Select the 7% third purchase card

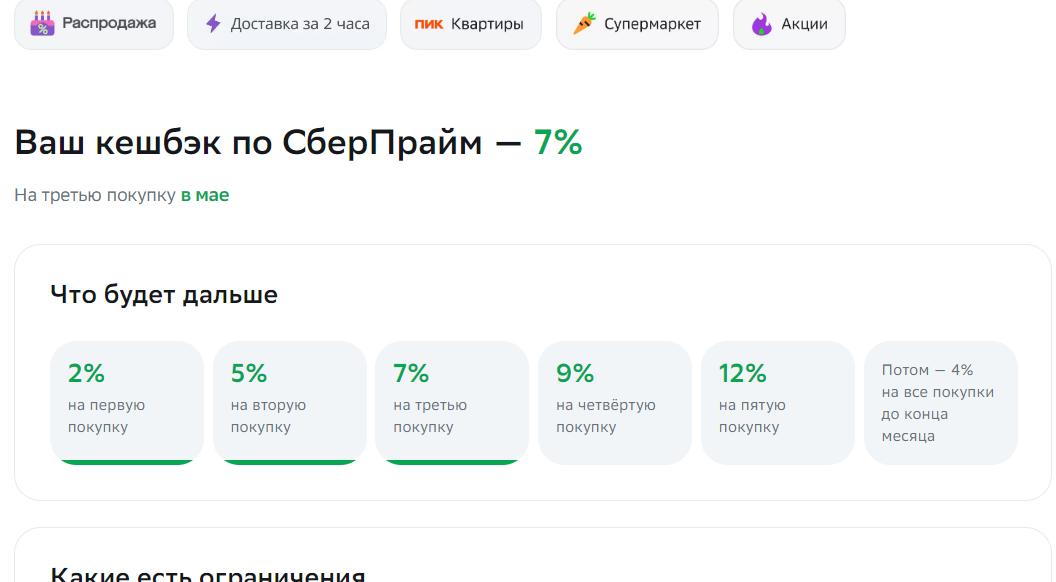tap(452, 403)
